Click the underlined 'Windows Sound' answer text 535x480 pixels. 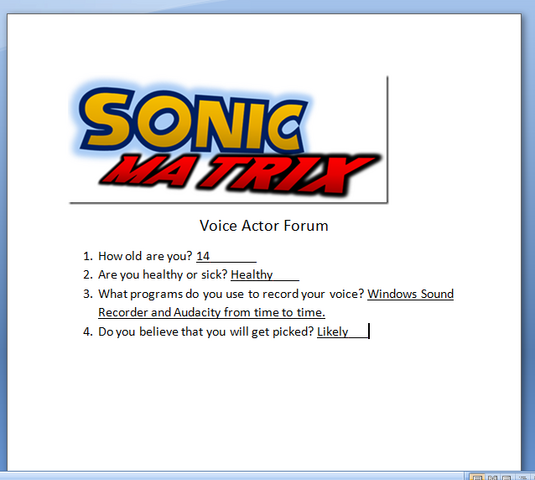pos(410,294)
